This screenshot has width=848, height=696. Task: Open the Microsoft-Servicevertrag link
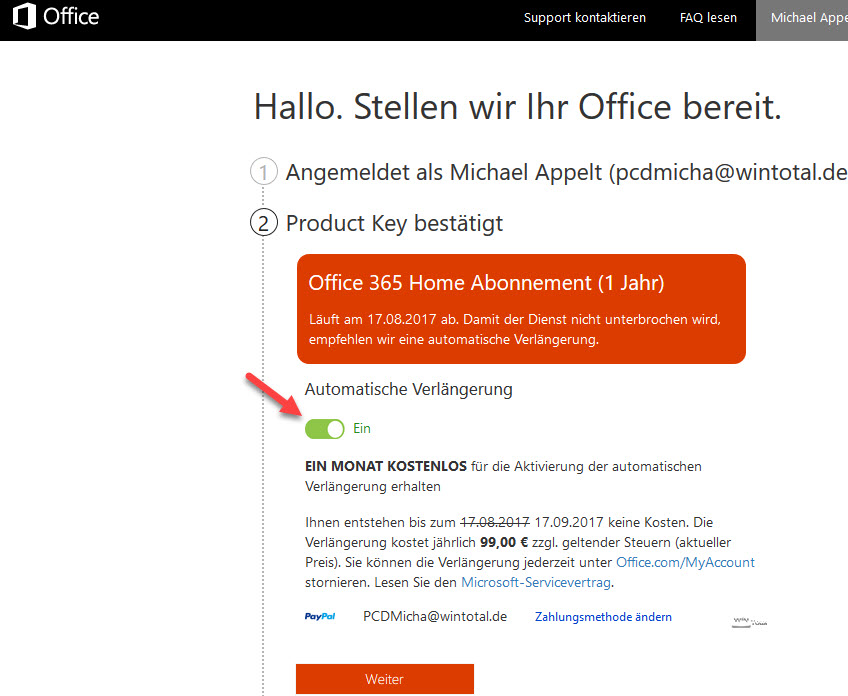[x=535, y=582]
